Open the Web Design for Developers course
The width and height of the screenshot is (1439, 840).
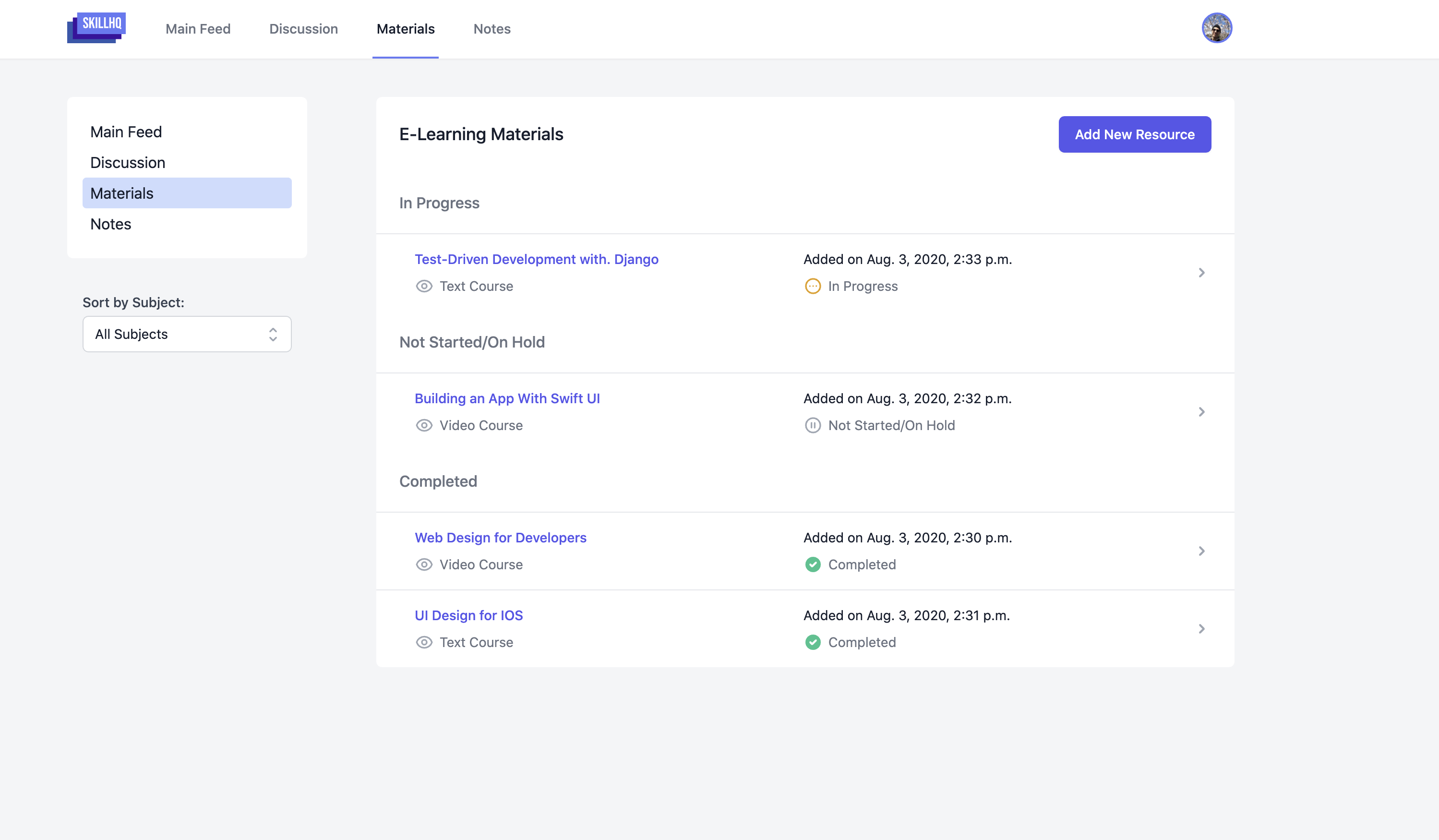(500, 537)
